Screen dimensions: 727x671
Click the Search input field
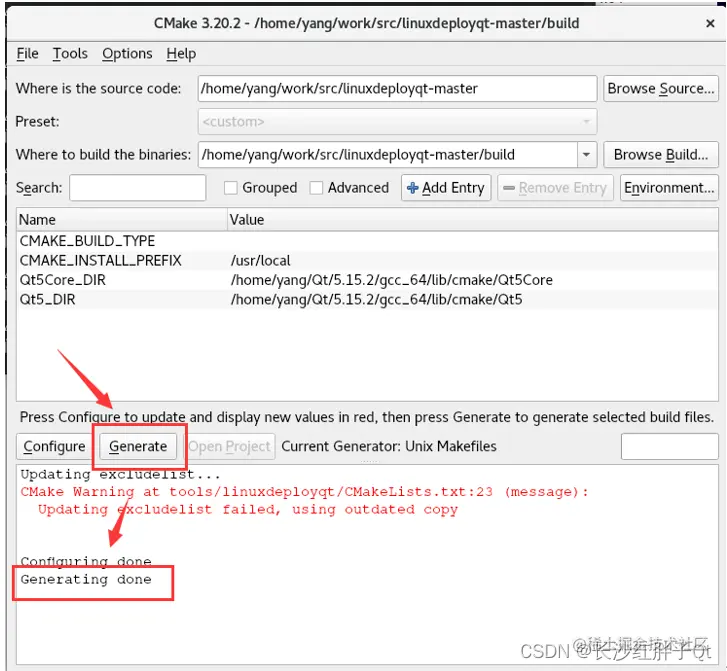138,188
